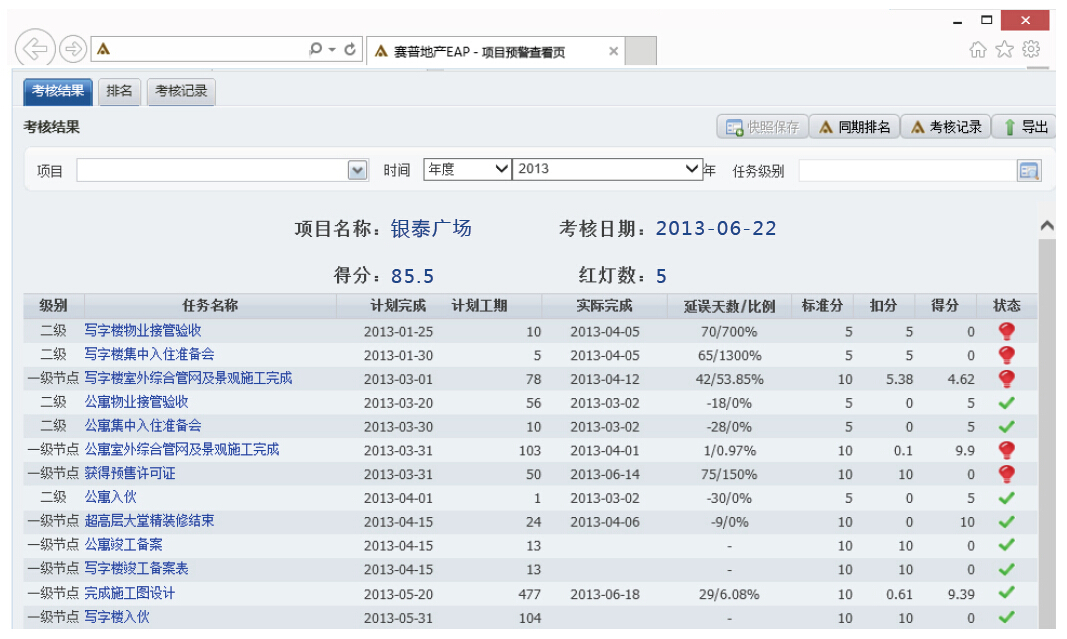Click the 导出 export button
The image size is (1067, 639).
1025,127
